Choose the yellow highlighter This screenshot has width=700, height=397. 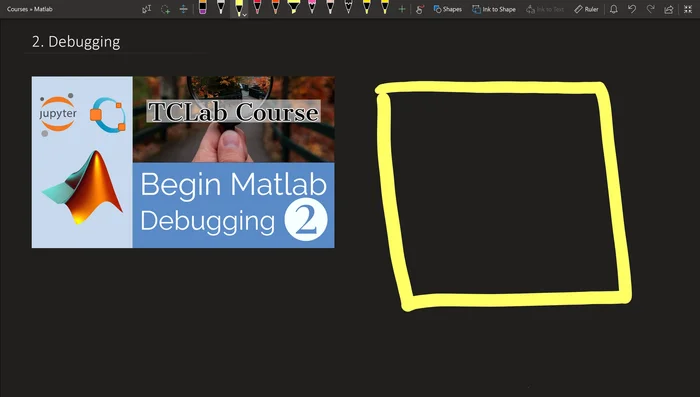pos(294,8)
